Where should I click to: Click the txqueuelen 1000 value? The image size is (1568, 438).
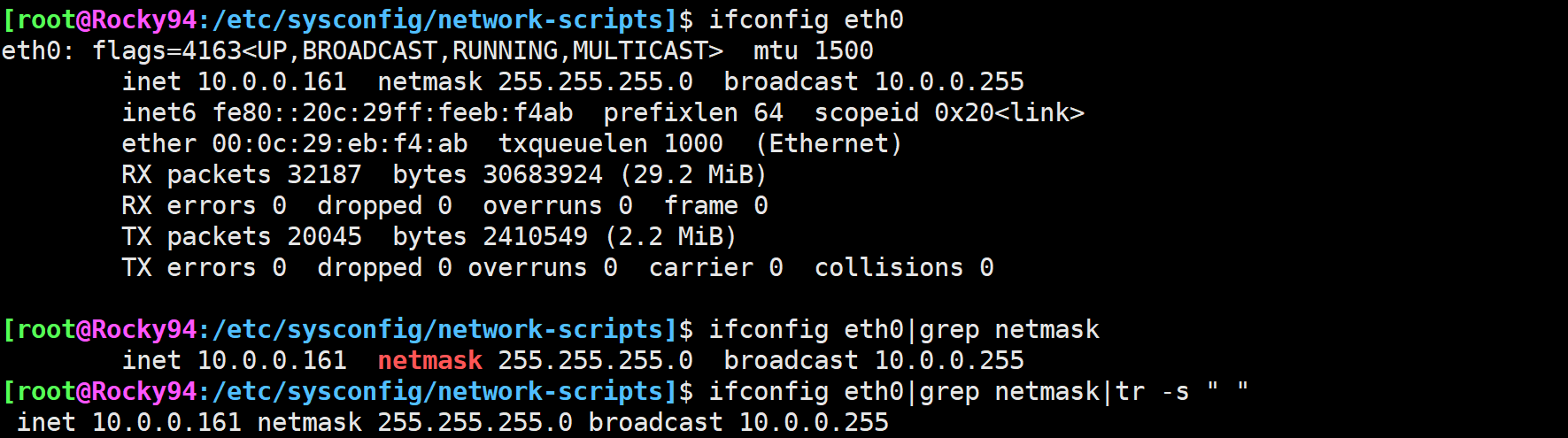[610, 144]
